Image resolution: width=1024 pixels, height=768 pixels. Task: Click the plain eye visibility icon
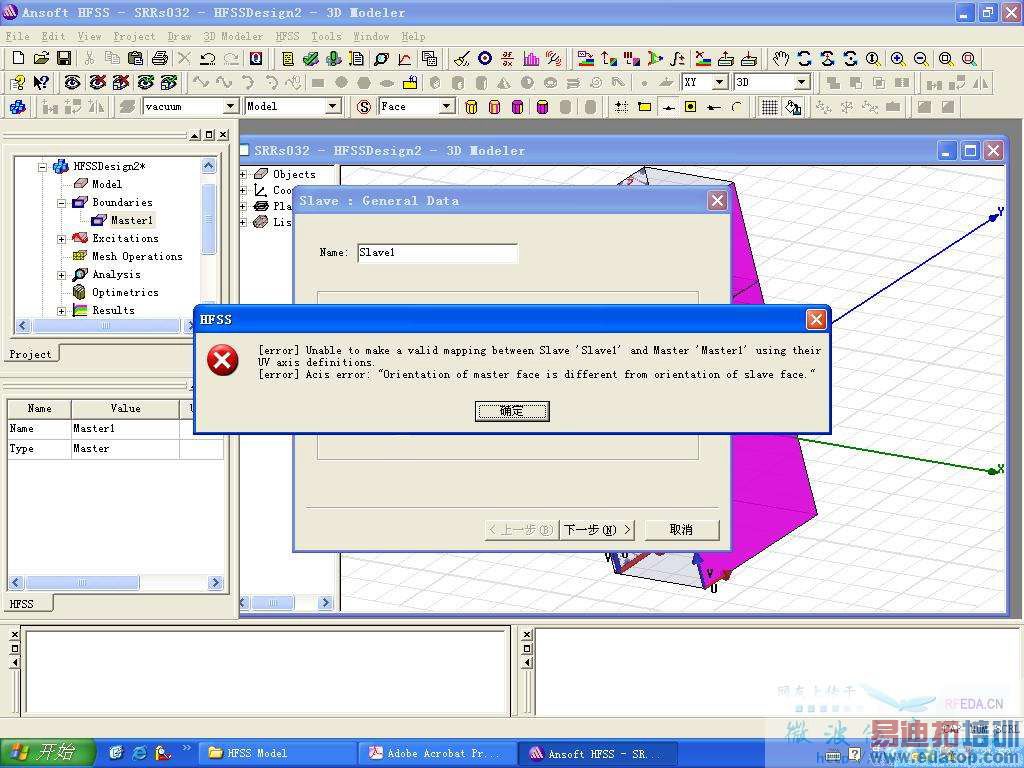[72, 82]
